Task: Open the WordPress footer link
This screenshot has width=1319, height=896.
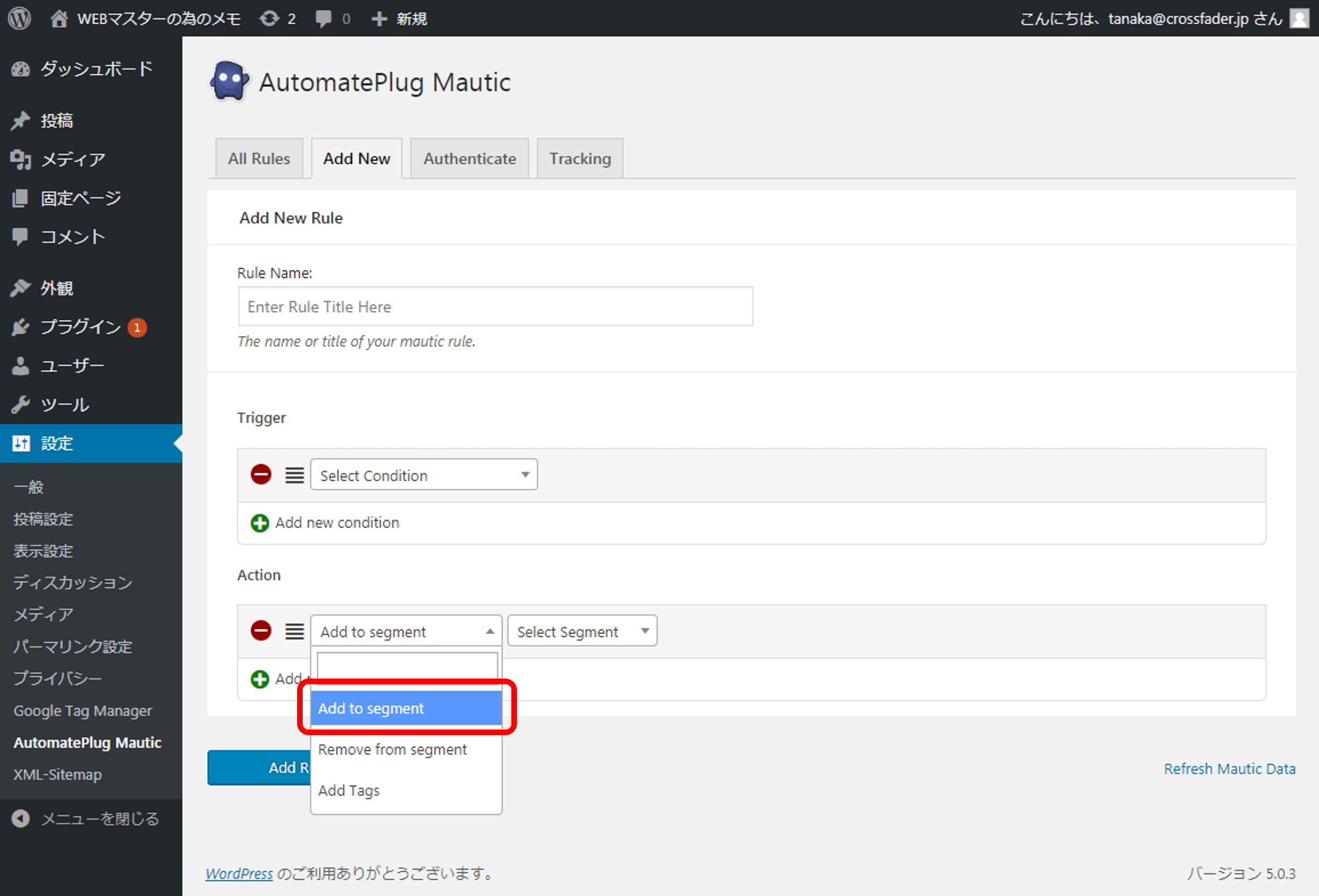Action: point(239,874)
